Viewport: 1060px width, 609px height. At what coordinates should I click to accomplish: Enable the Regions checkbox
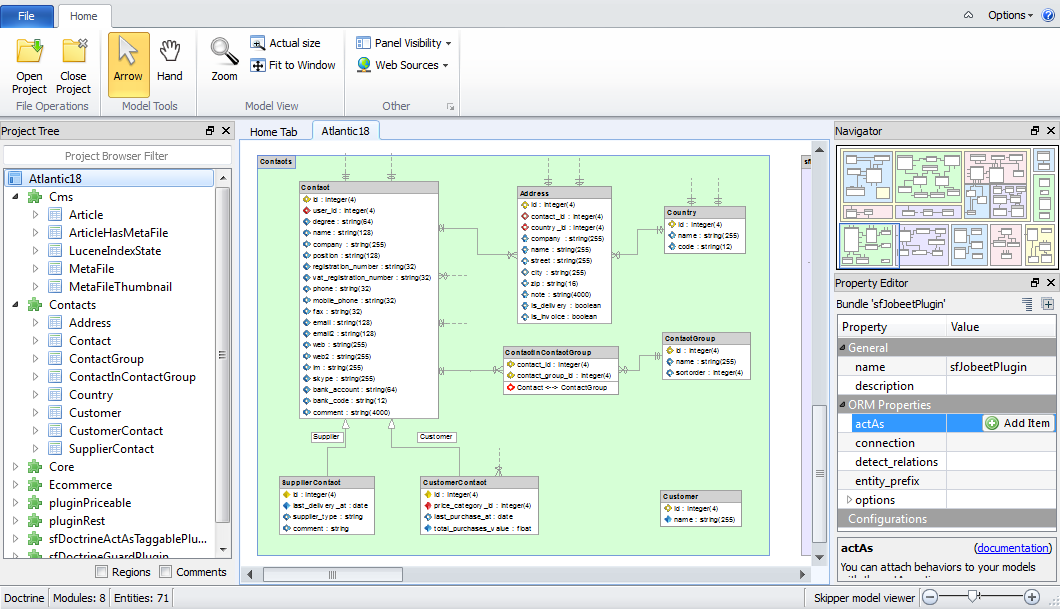(x=102, y=572)
